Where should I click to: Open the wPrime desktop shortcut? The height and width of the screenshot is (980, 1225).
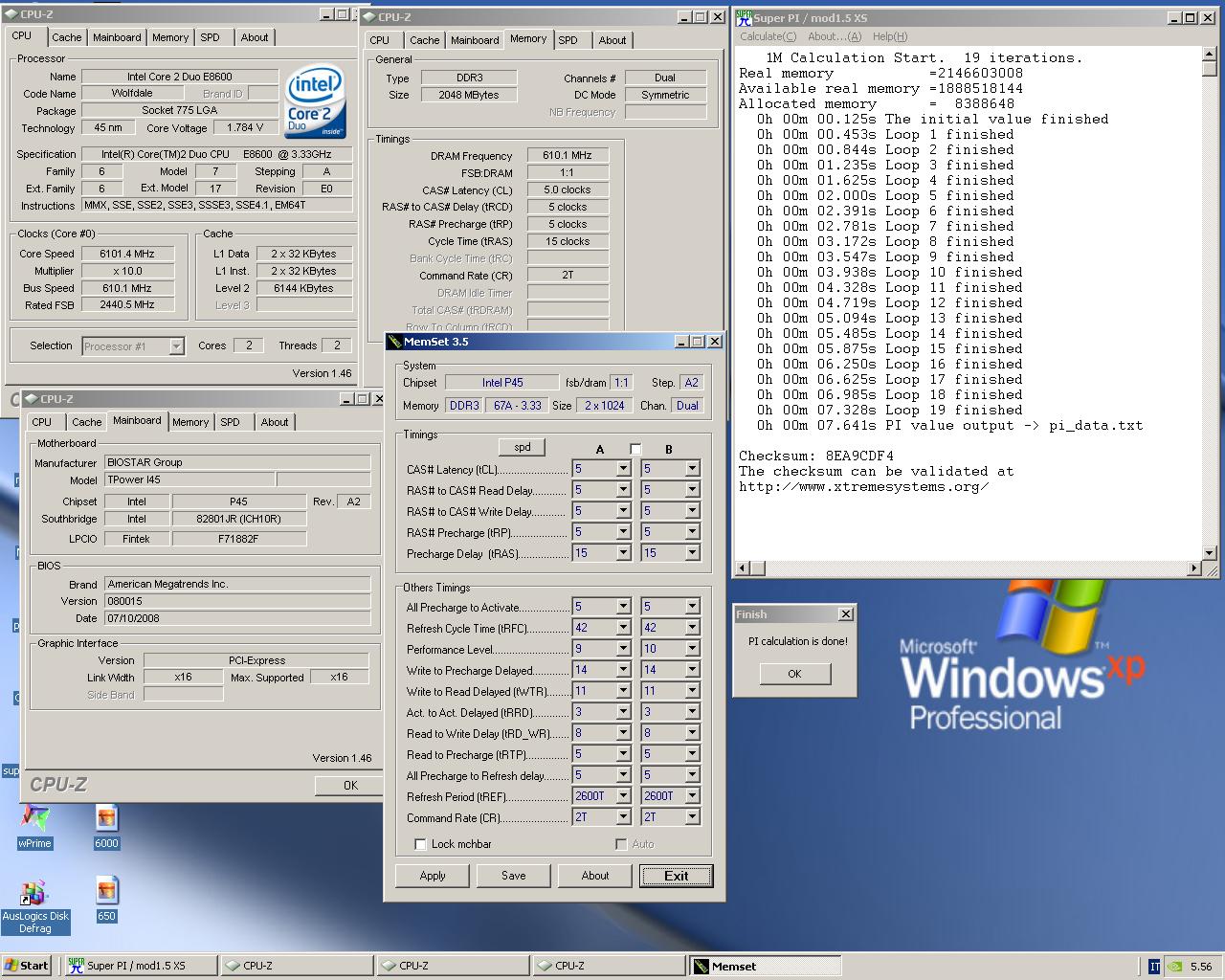click(35, 827)
